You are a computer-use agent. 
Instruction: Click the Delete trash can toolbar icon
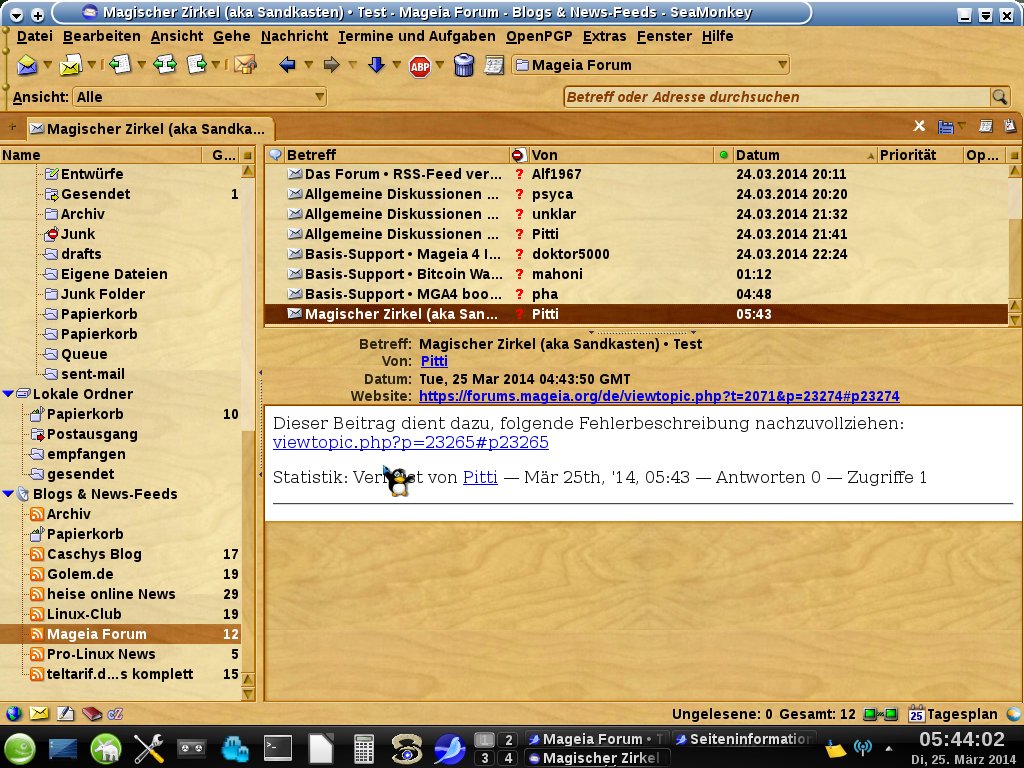[x=464, y=65]
